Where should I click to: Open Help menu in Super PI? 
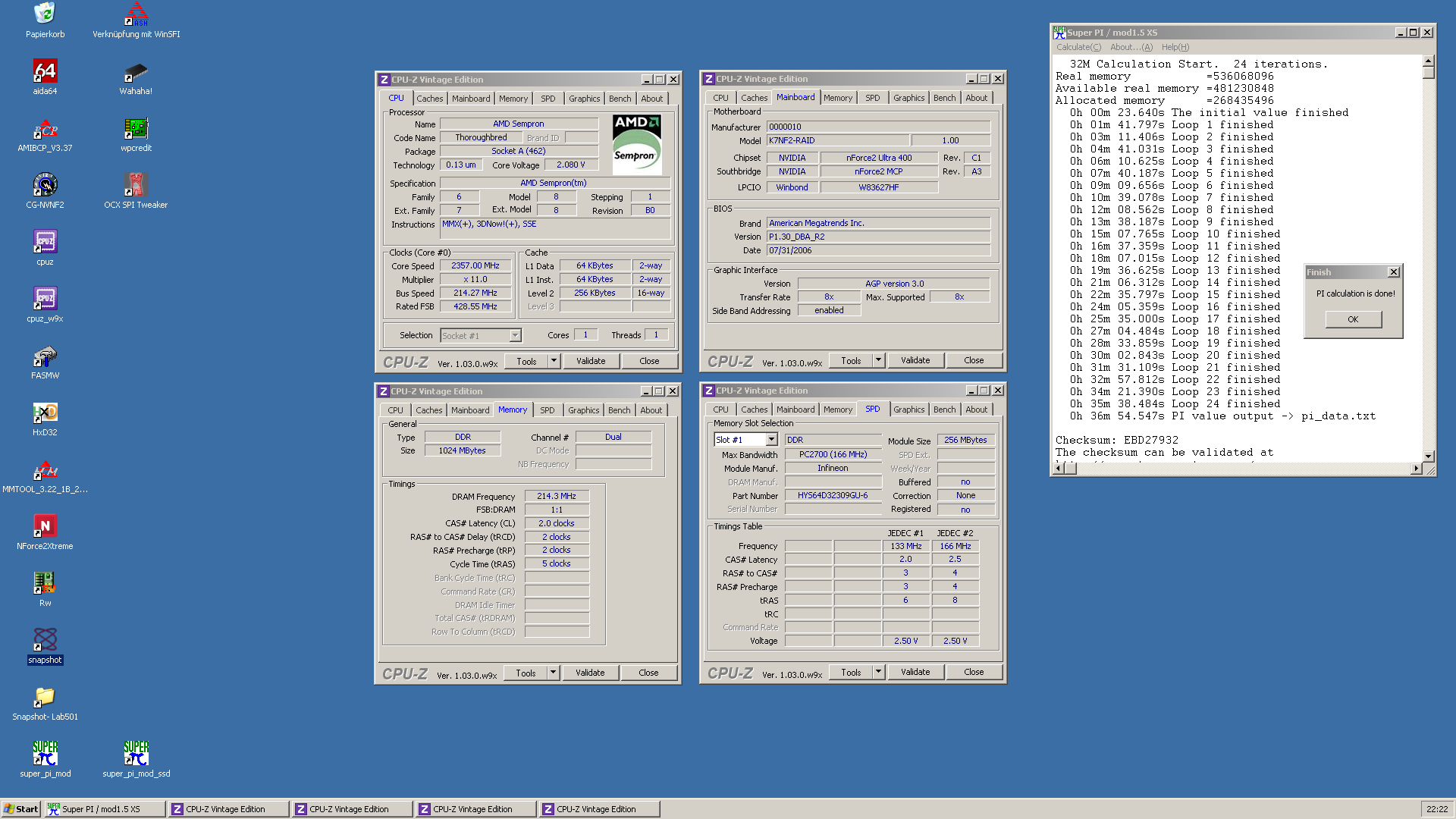(x=1175, y=47)
